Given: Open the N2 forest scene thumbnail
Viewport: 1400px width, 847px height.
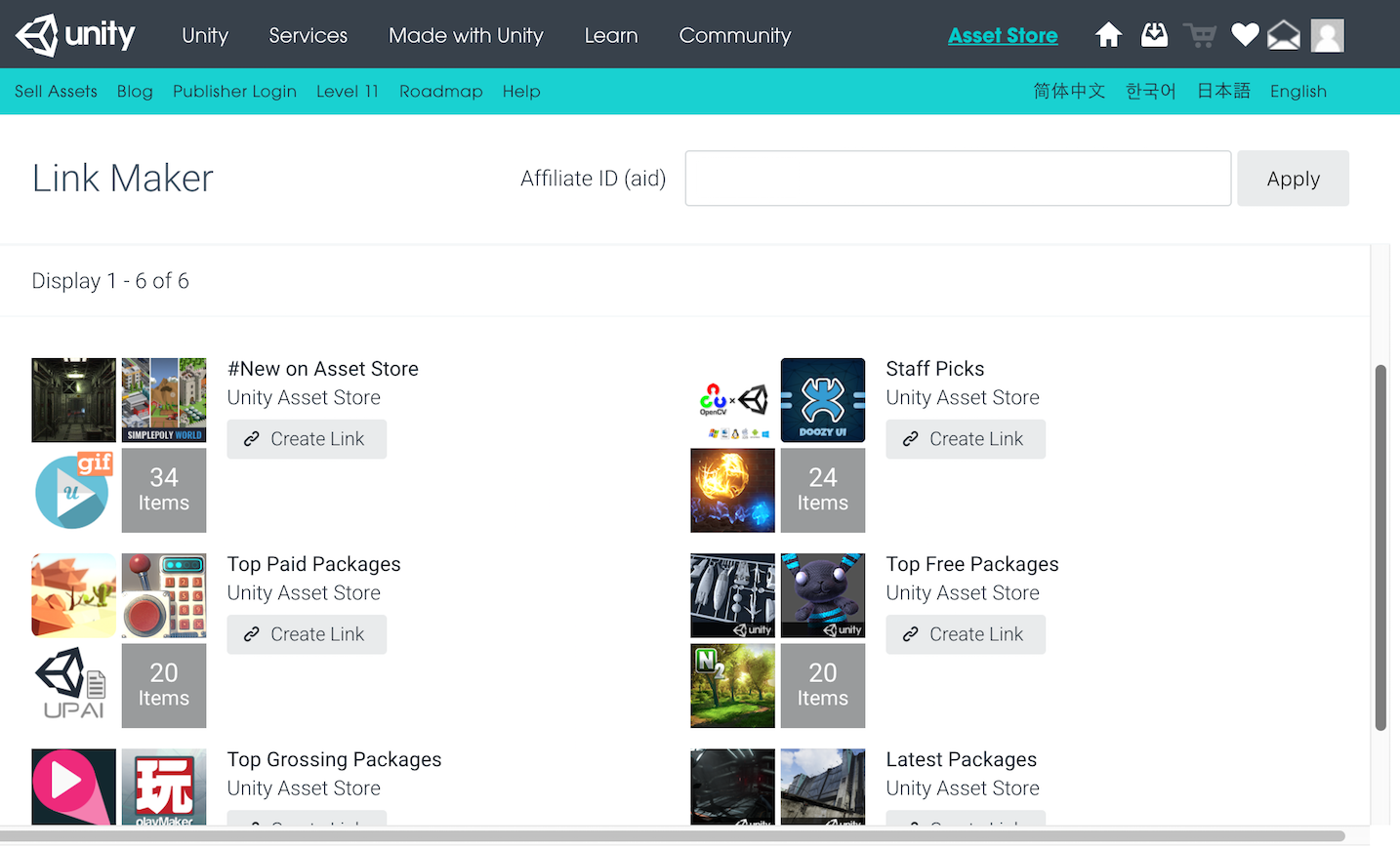Looking at the screenshot, I should click(x=732, y=685).
